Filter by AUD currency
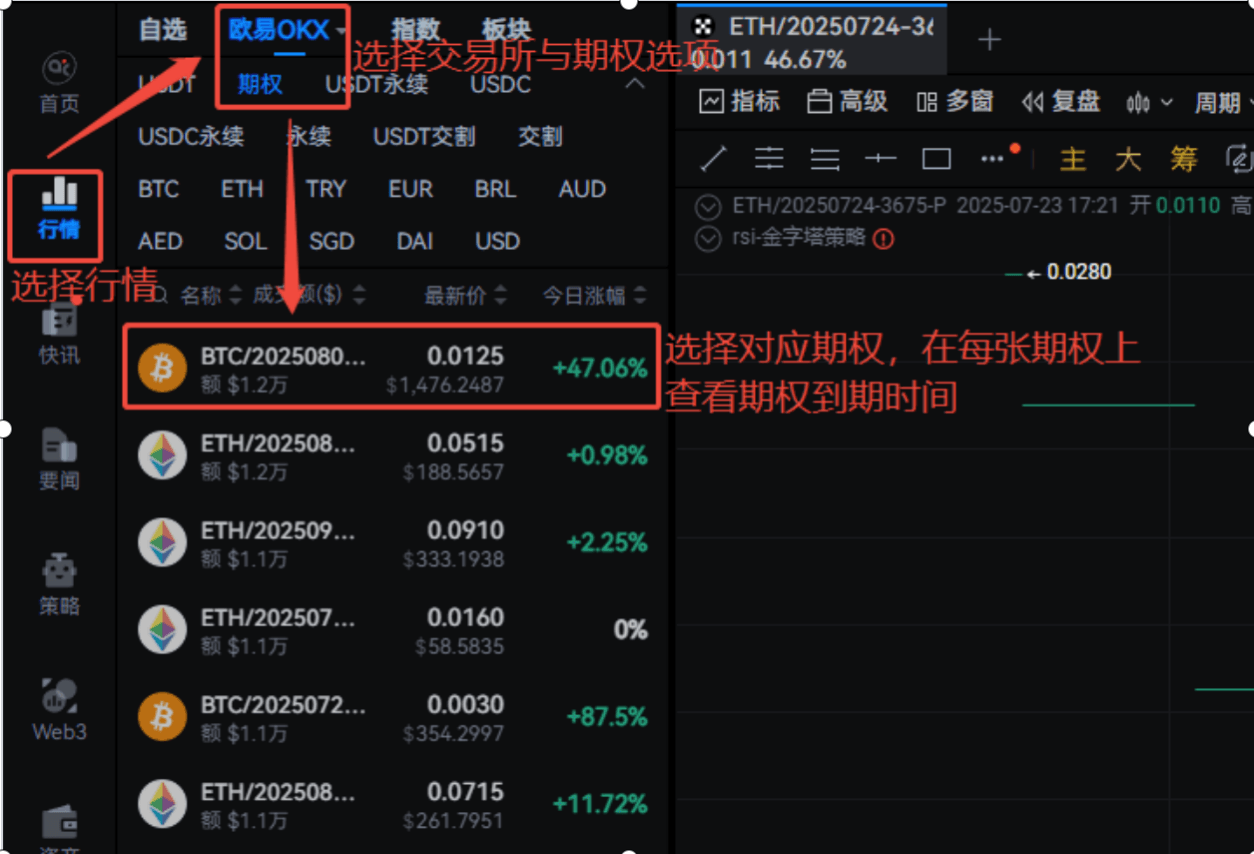This screenshot has width=1254, height=854. pyautogui.click(x=582, y=189)
